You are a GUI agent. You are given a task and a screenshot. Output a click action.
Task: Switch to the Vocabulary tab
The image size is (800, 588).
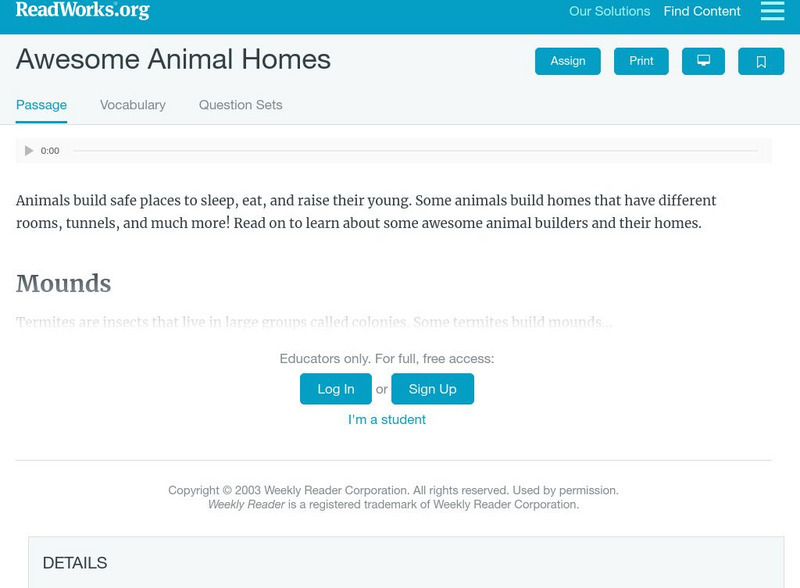click(133, 105)
